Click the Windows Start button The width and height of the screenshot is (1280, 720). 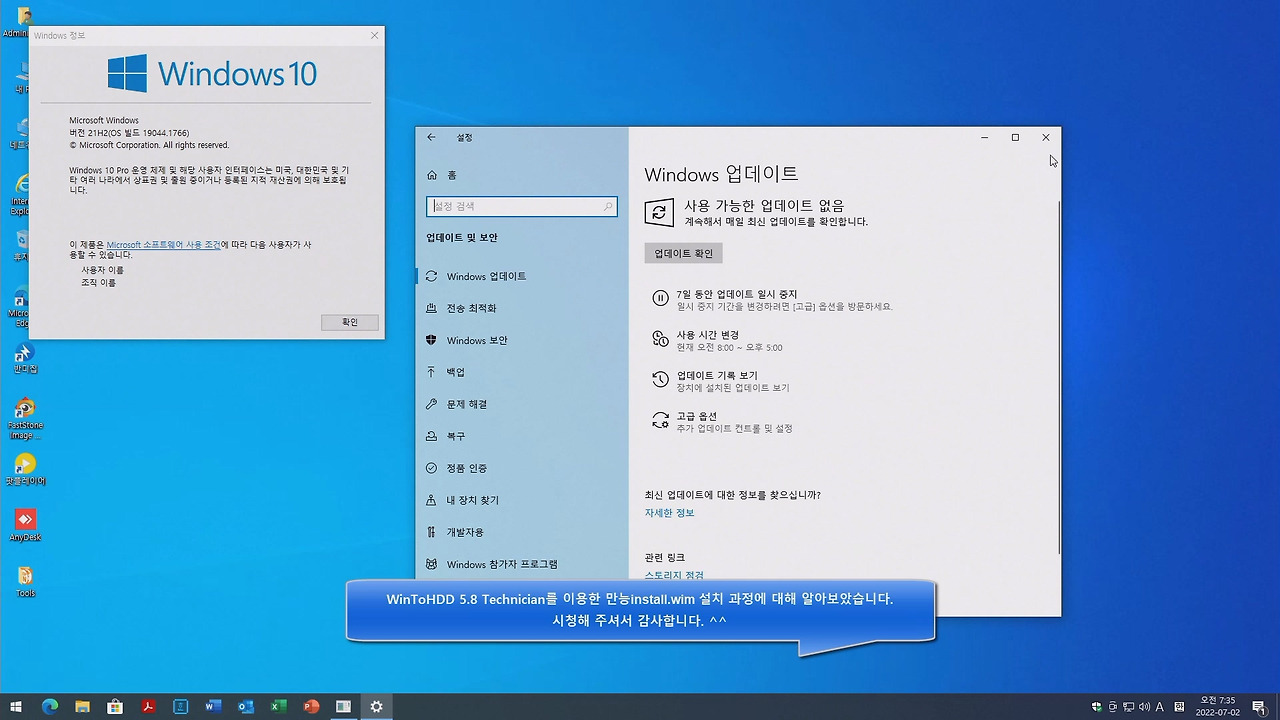click(x=16, y=706)
